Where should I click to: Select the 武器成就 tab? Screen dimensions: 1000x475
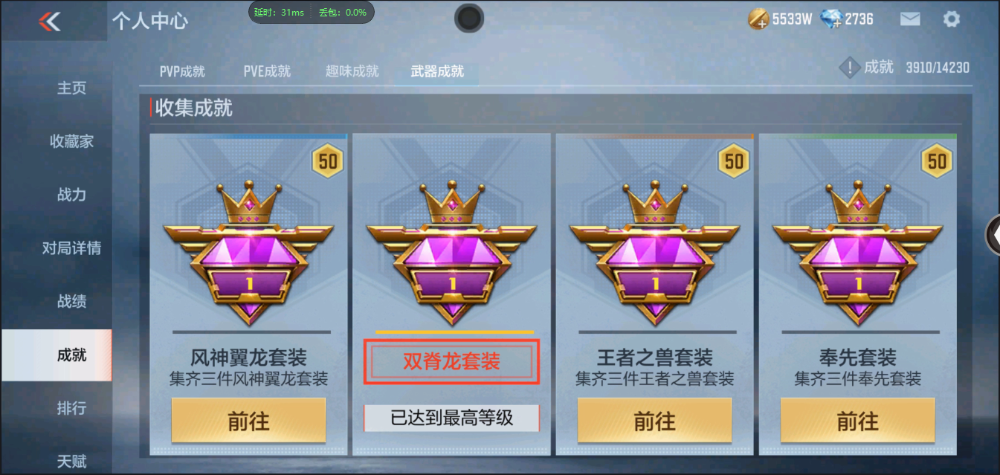tap(437, 71)
